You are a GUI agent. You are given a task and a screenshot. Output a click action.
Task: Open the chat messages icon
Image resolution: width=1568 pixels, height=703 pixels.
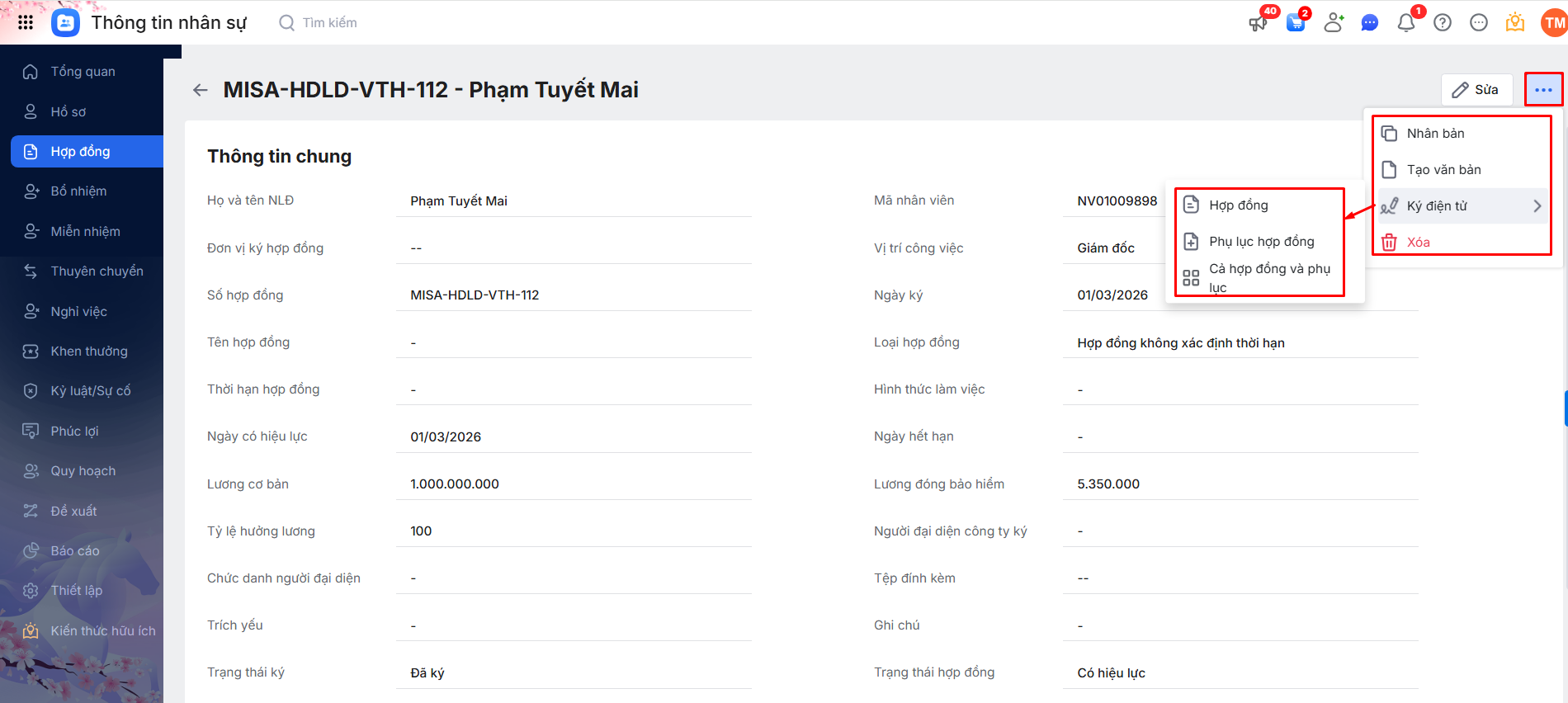tap(1370, 22)
